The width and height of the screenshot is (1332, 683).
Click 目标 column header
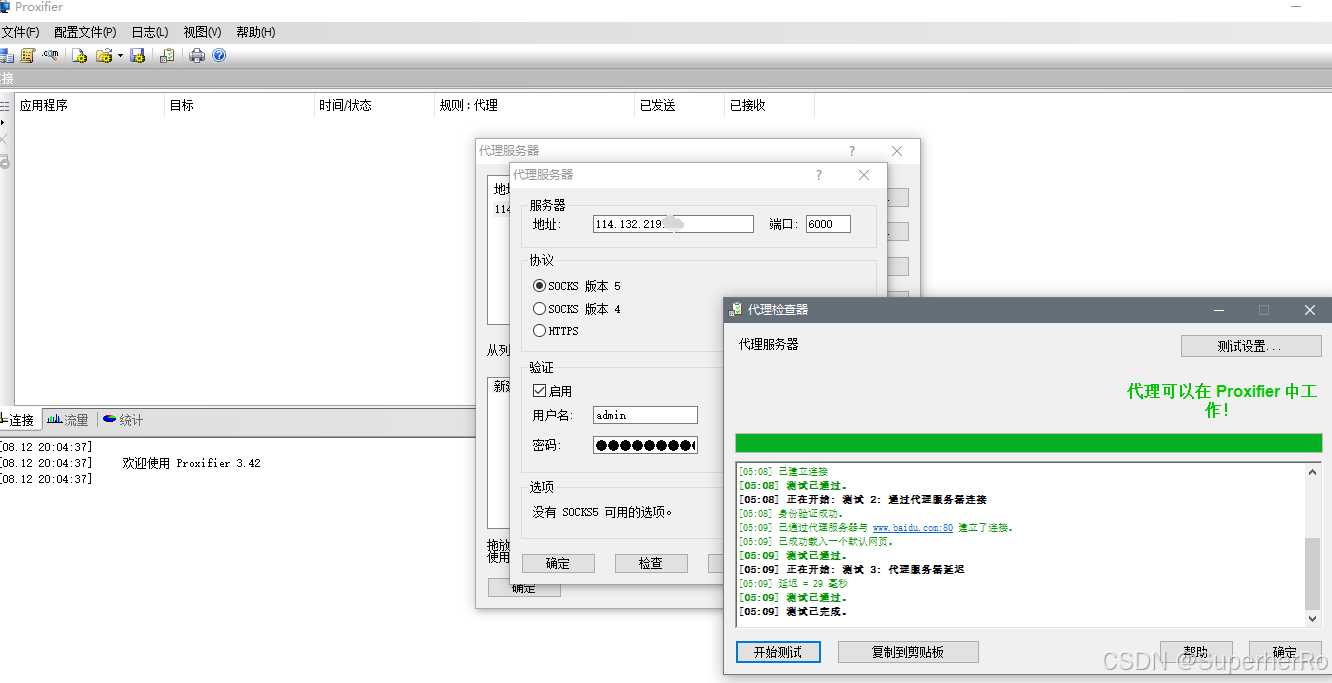click(239, 105)
